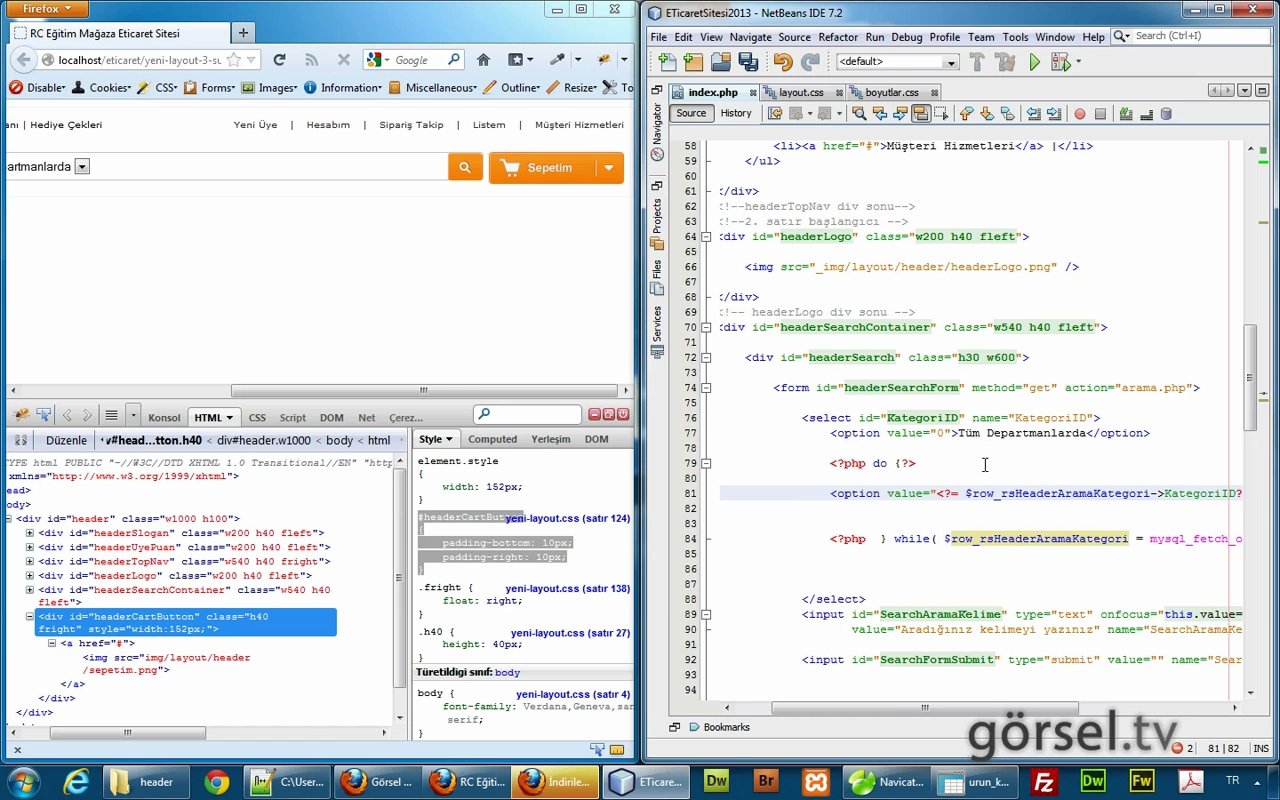Open the Disable menu in Web Developer toolbar
This screenshot has width=1280, height=800.
tap(37, 88)
